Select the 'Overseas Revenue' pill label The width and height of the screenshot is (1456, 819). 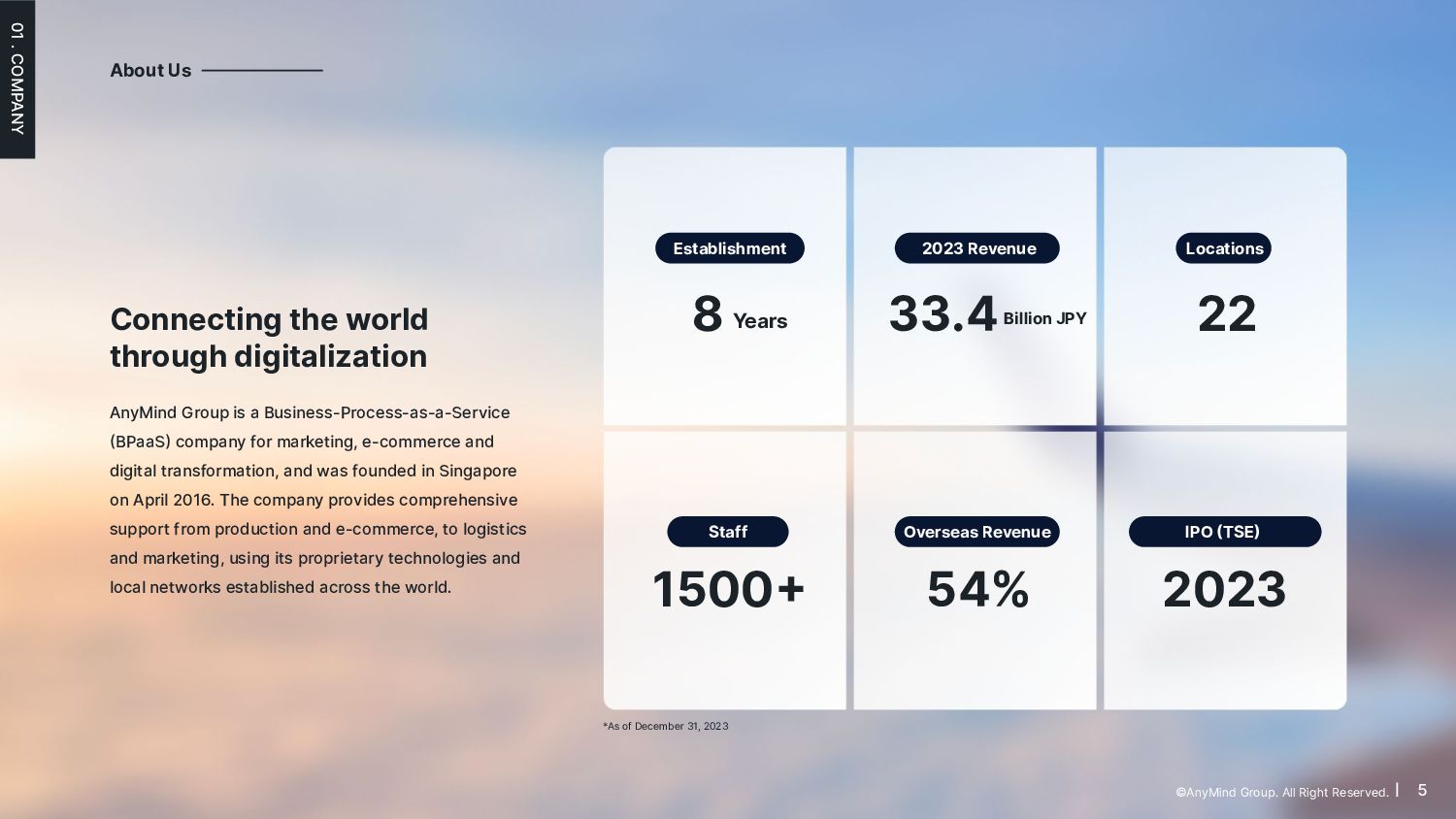[x=977, y=532]
